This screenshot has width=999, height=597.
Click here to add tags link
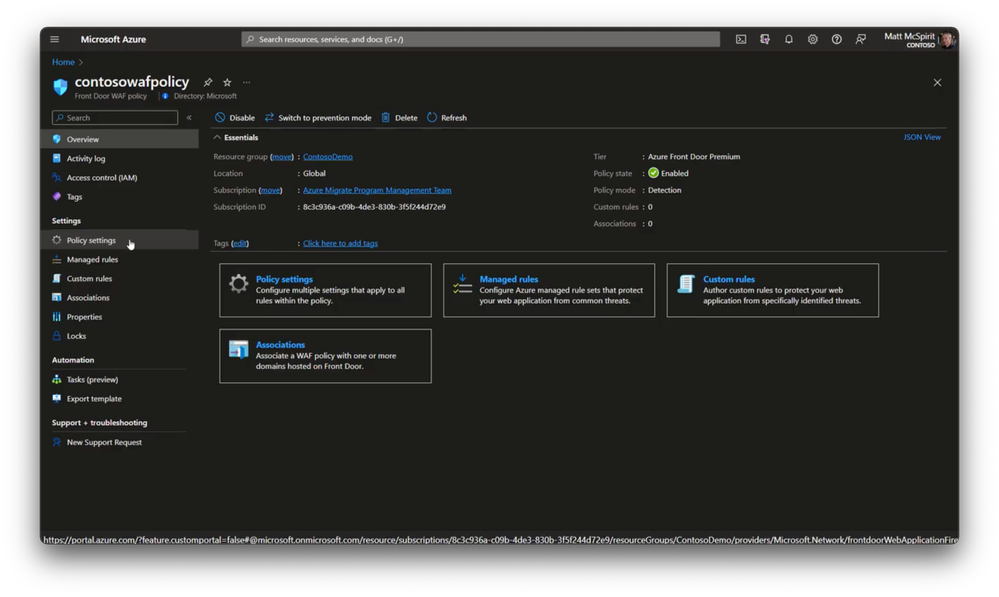pyautogui.click(x=340, y=243)
